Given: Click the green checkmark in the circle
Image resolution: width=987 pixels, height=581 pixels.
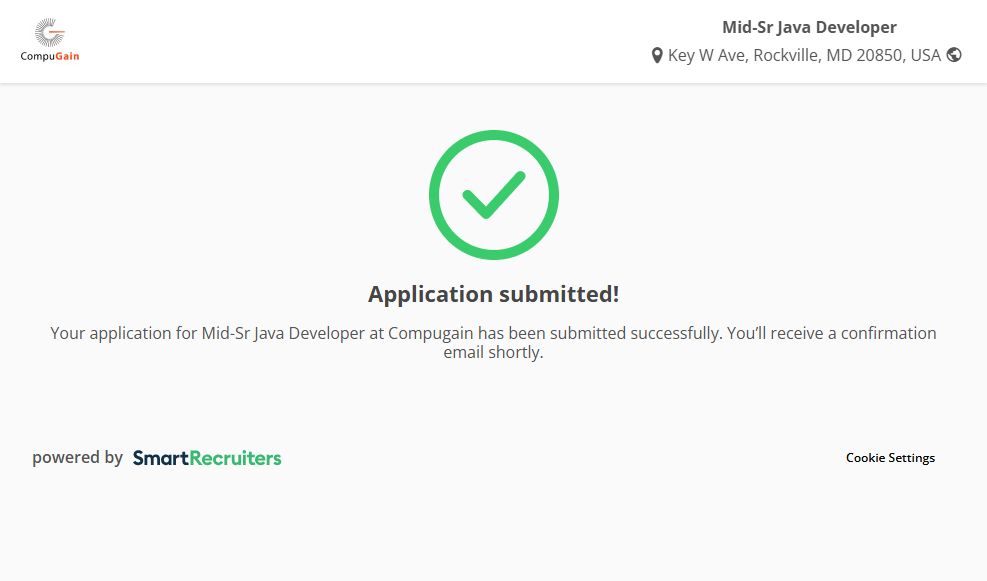Looking at the screenshot, I should pyautogui.click(x=494, y=195).
